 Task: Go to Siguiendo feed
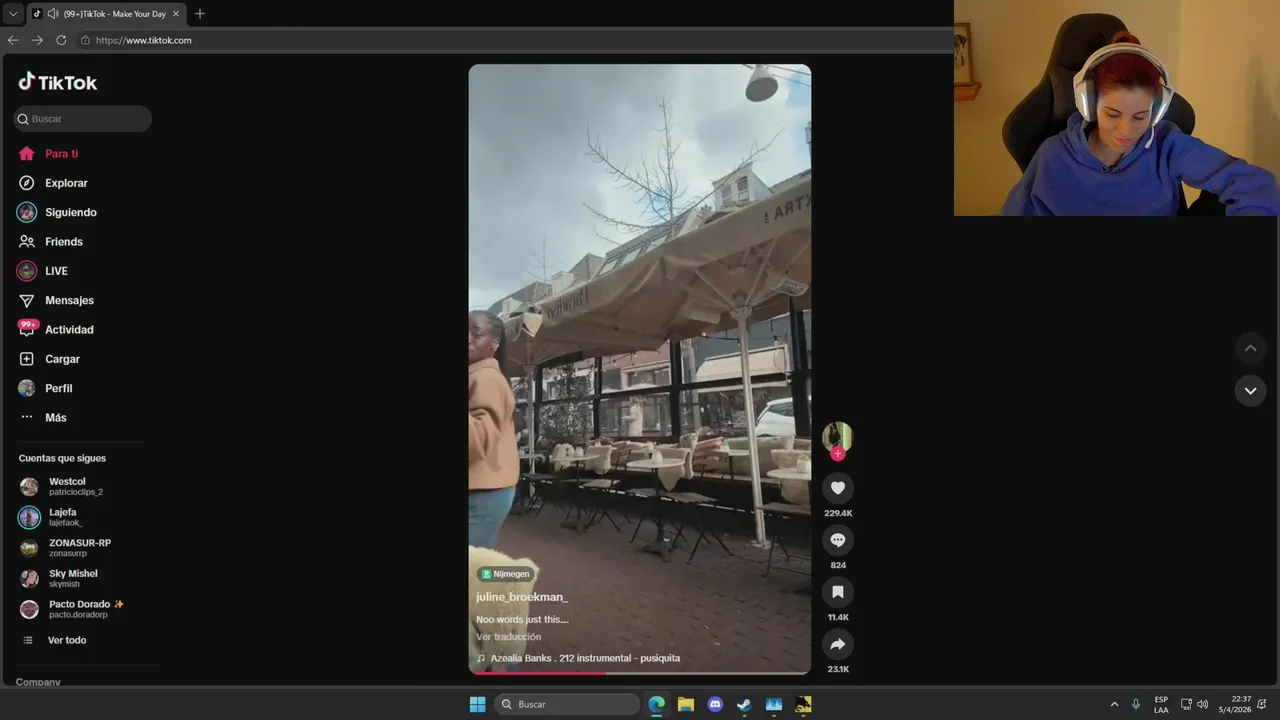point(57,212)
